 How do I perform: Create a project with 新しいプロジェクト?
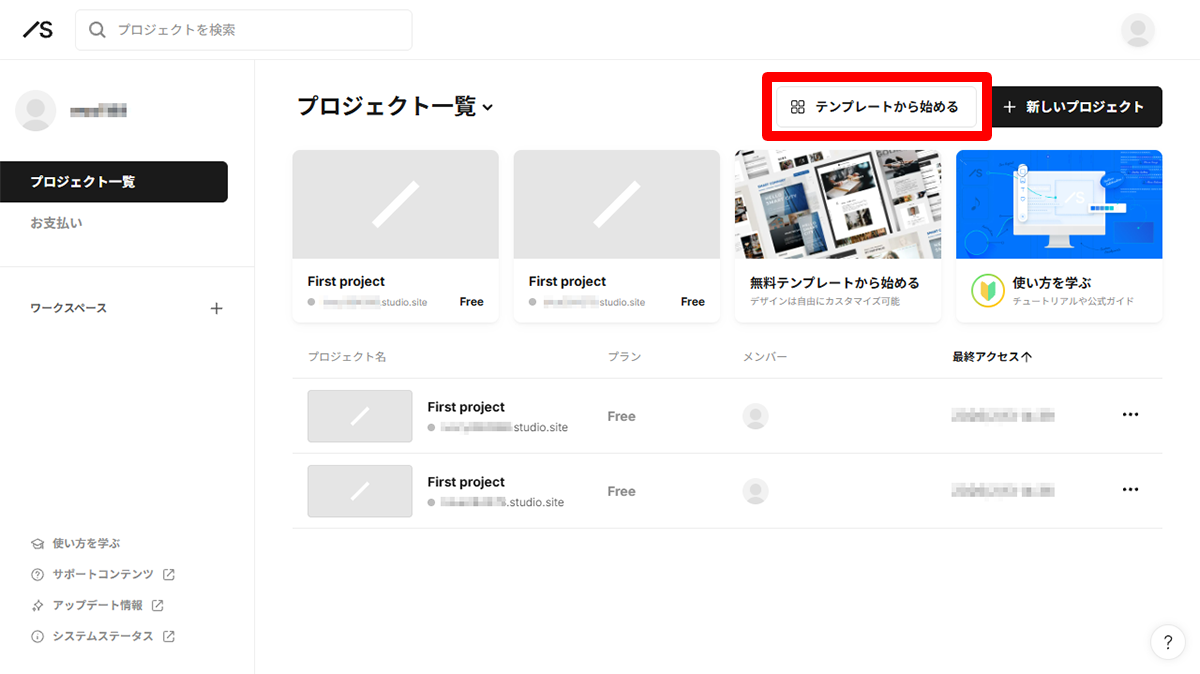point(1076,107)
